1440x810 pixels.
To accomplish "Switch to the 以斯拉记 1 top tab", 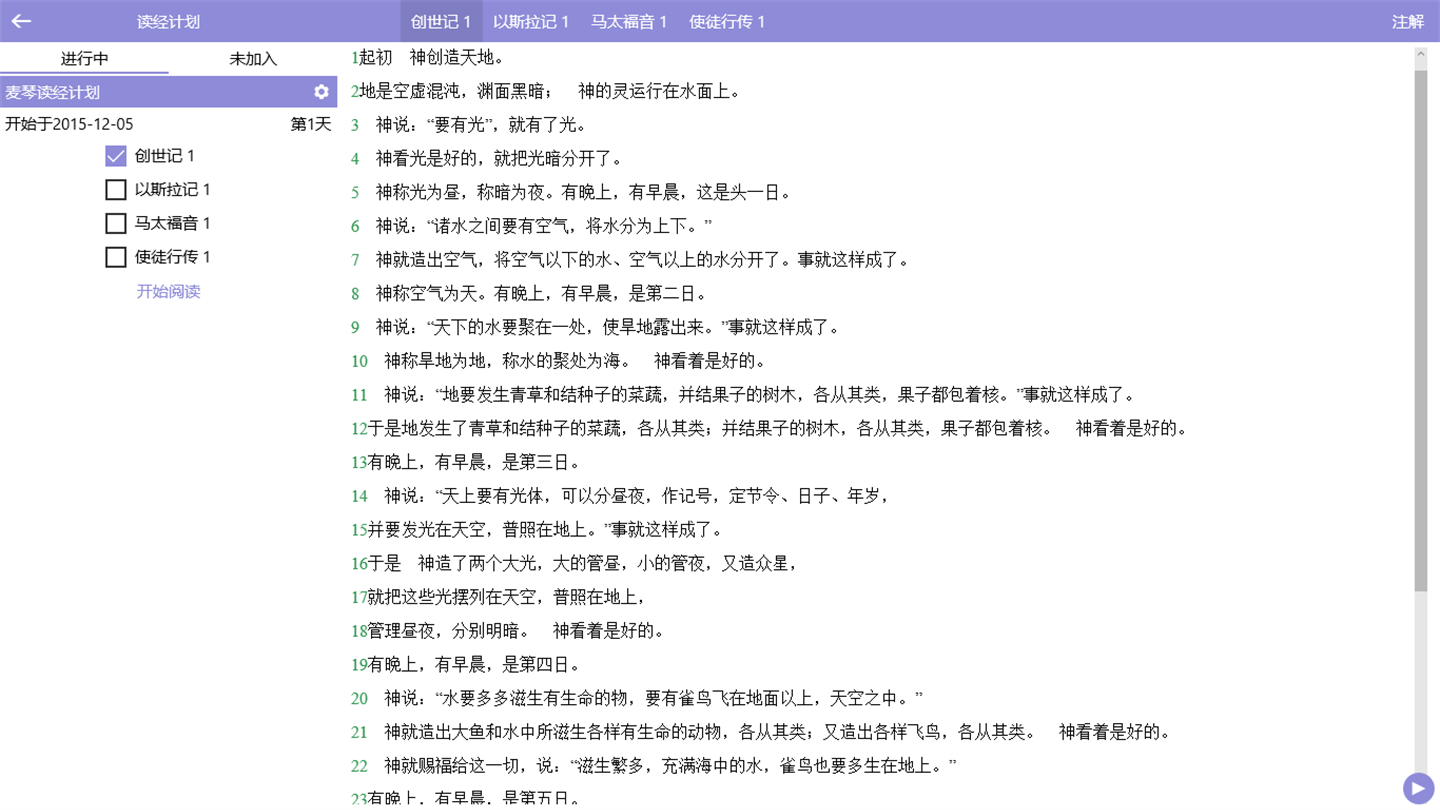I will tap(531, 21).
